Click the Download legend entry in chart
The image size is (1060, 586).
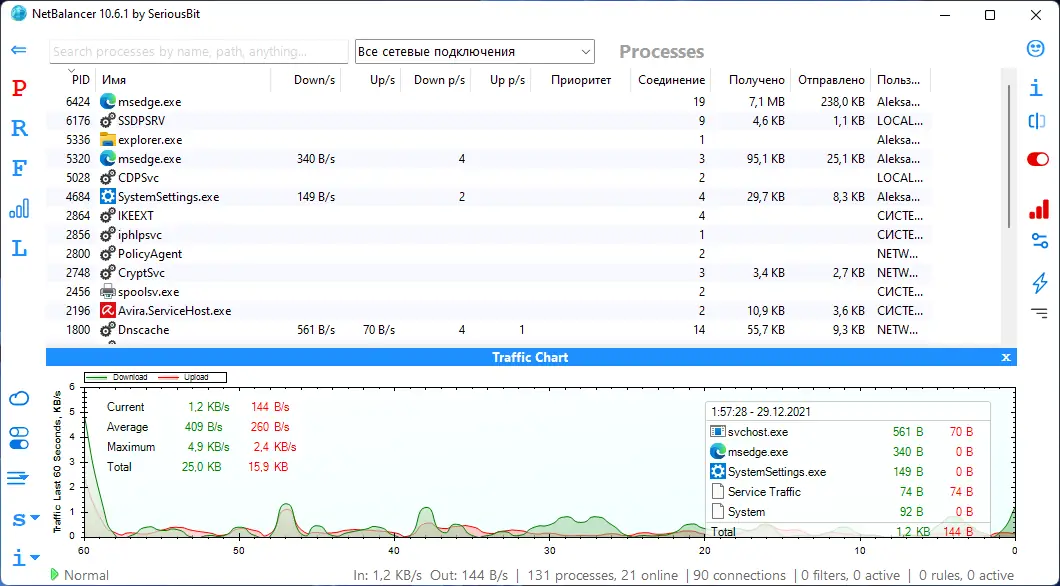[118, 377]
